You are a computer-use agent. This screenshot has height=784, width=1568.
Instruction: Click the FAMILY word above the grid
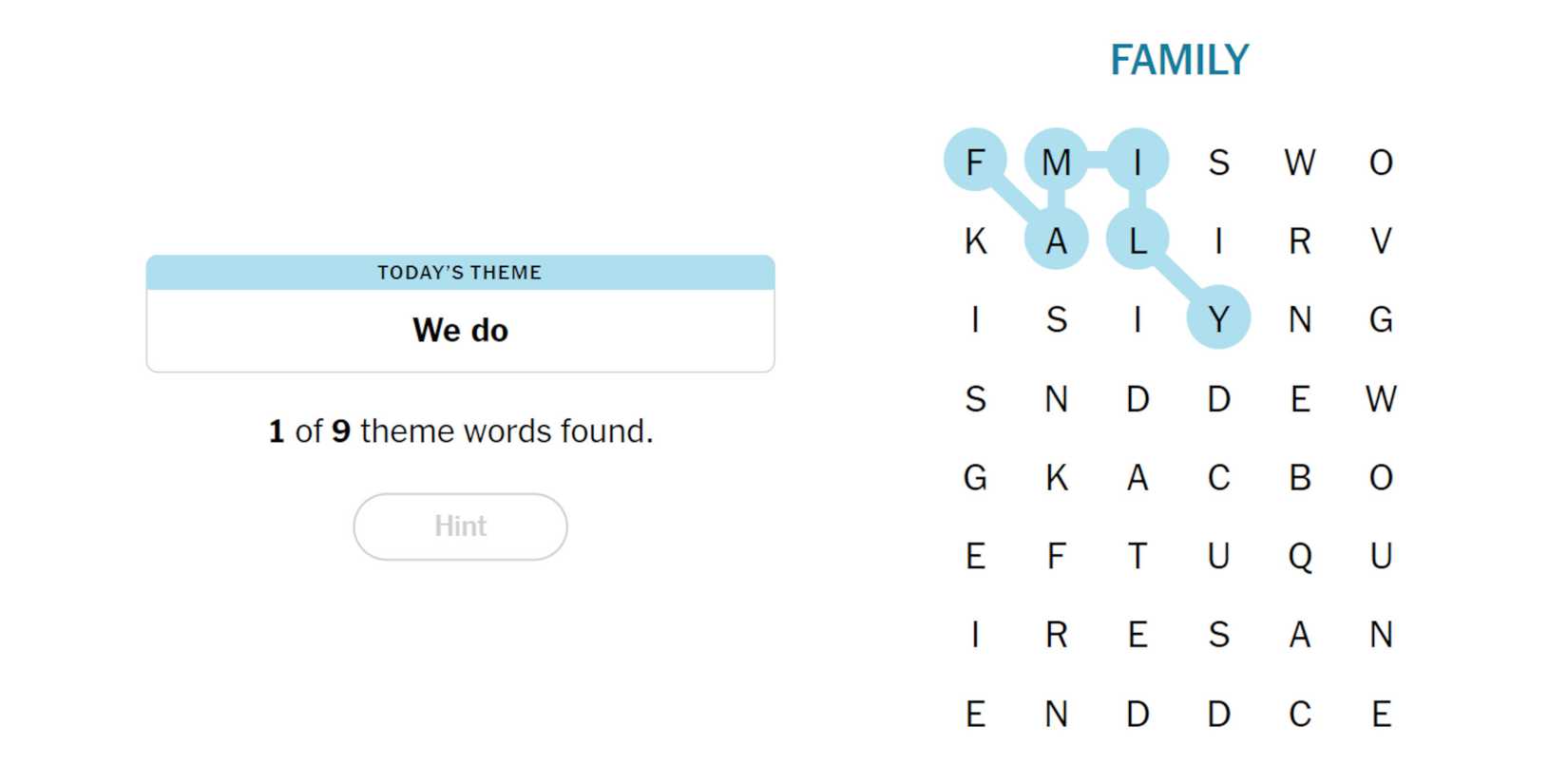pyautogui.click(x=1179, y=61)
